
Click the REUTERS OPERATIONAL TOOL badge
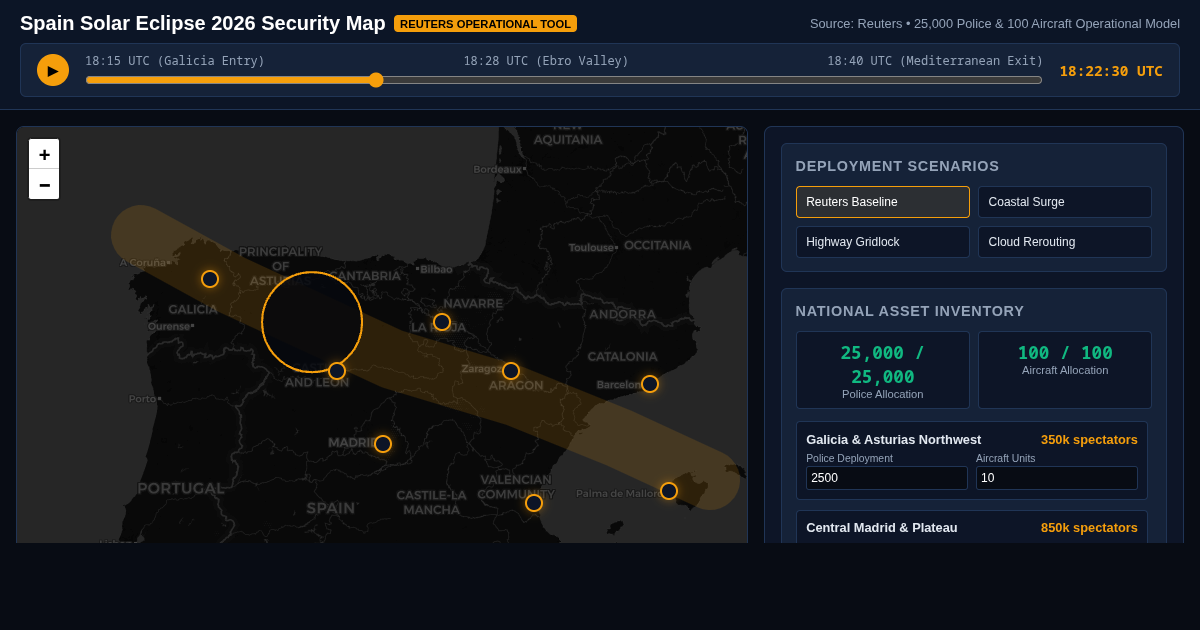point(485,24)
